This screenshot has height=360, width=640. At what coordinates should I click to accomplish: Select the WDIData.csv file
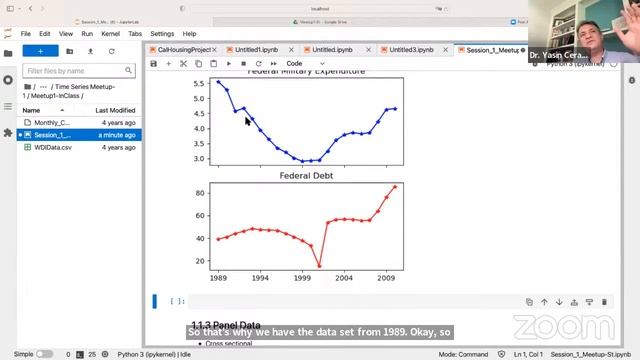pyautogui.click(x=79, y=147)
